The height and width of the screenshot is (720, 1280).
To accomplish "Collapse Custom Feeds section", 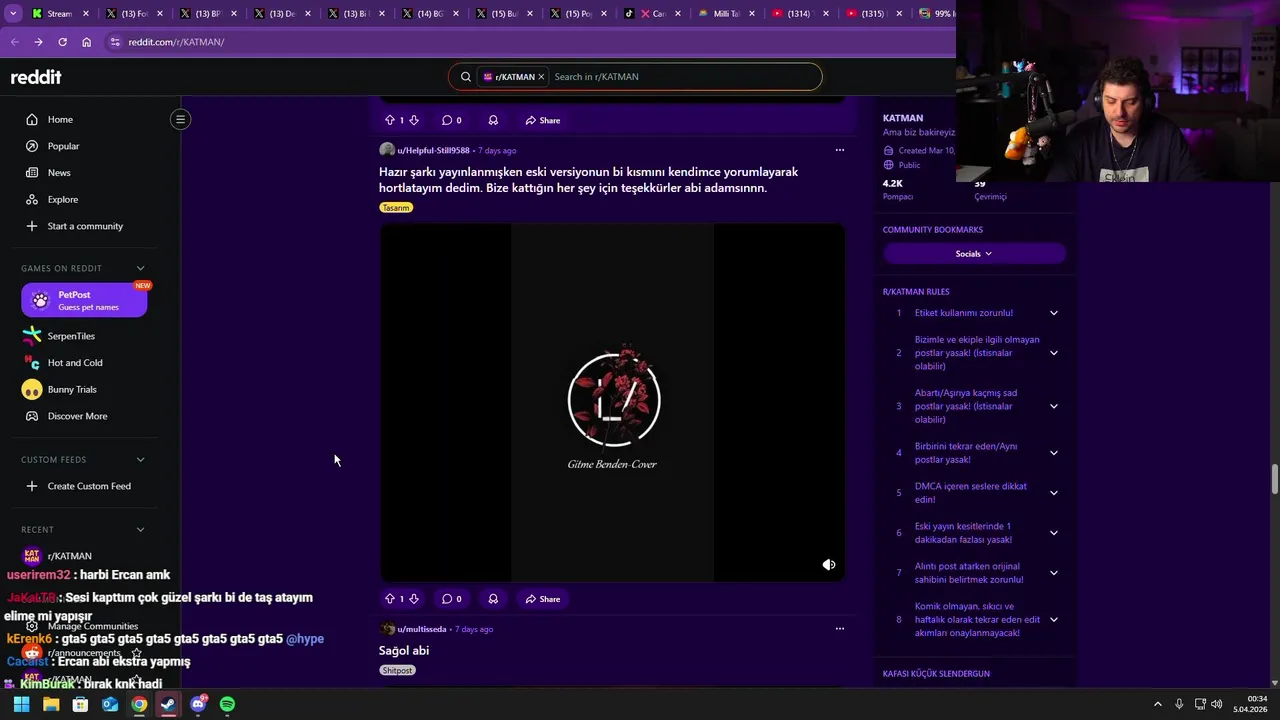I will click(x=140, y=460).
